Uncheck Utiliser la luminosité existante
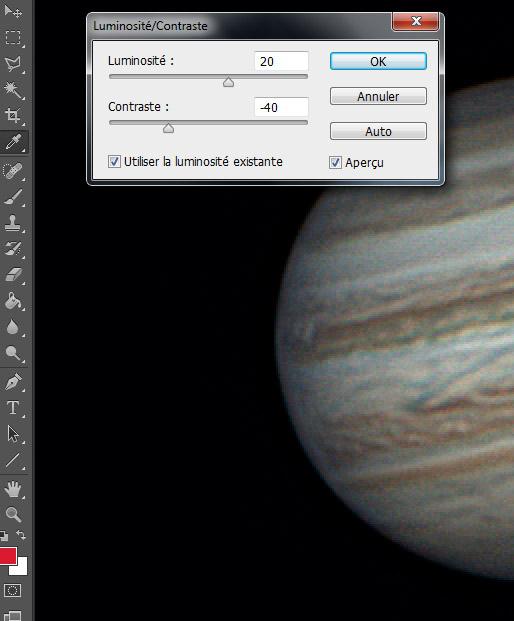The image size is (514, 621). pos(114,162)
